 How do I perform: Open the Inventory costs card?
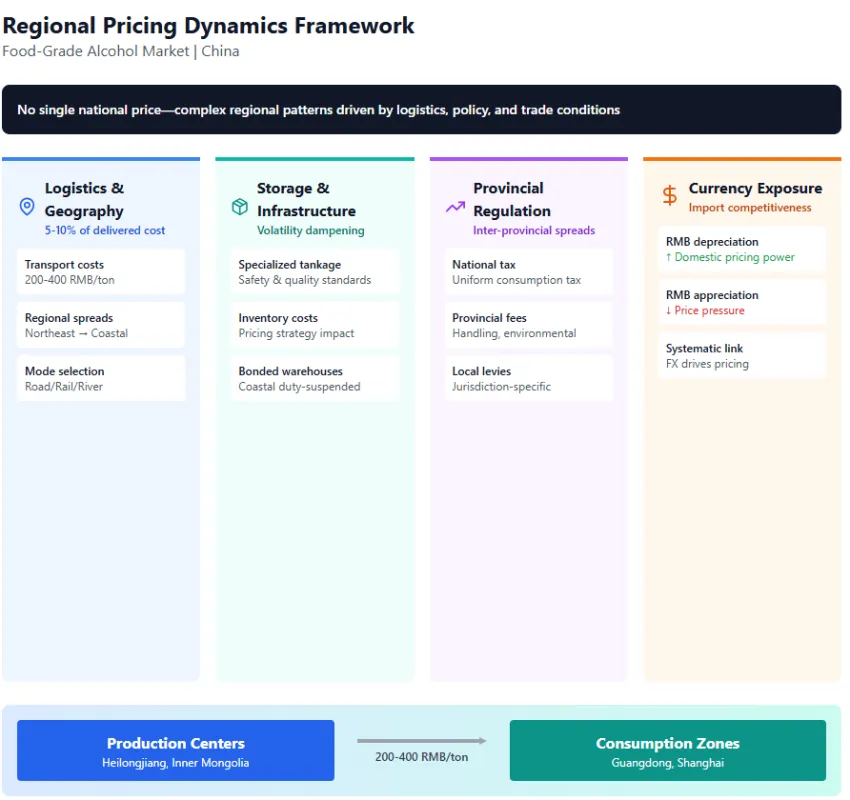point(315,325)
